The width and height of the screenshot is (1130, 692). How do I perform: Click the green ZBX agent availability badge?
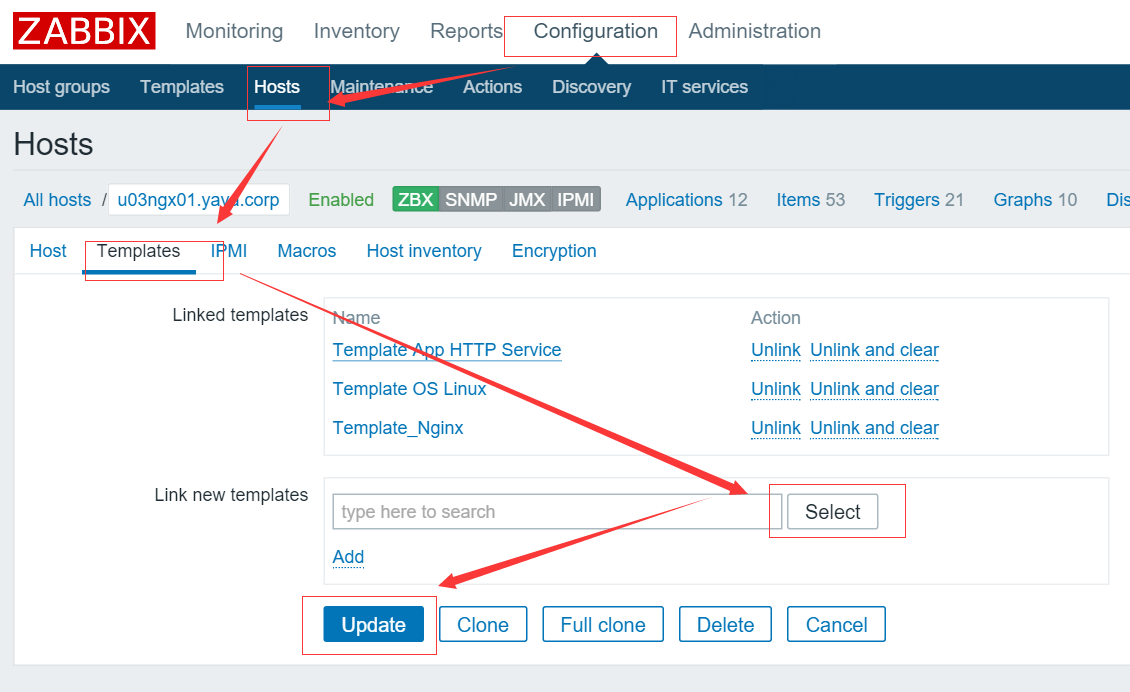coord(415,199)
